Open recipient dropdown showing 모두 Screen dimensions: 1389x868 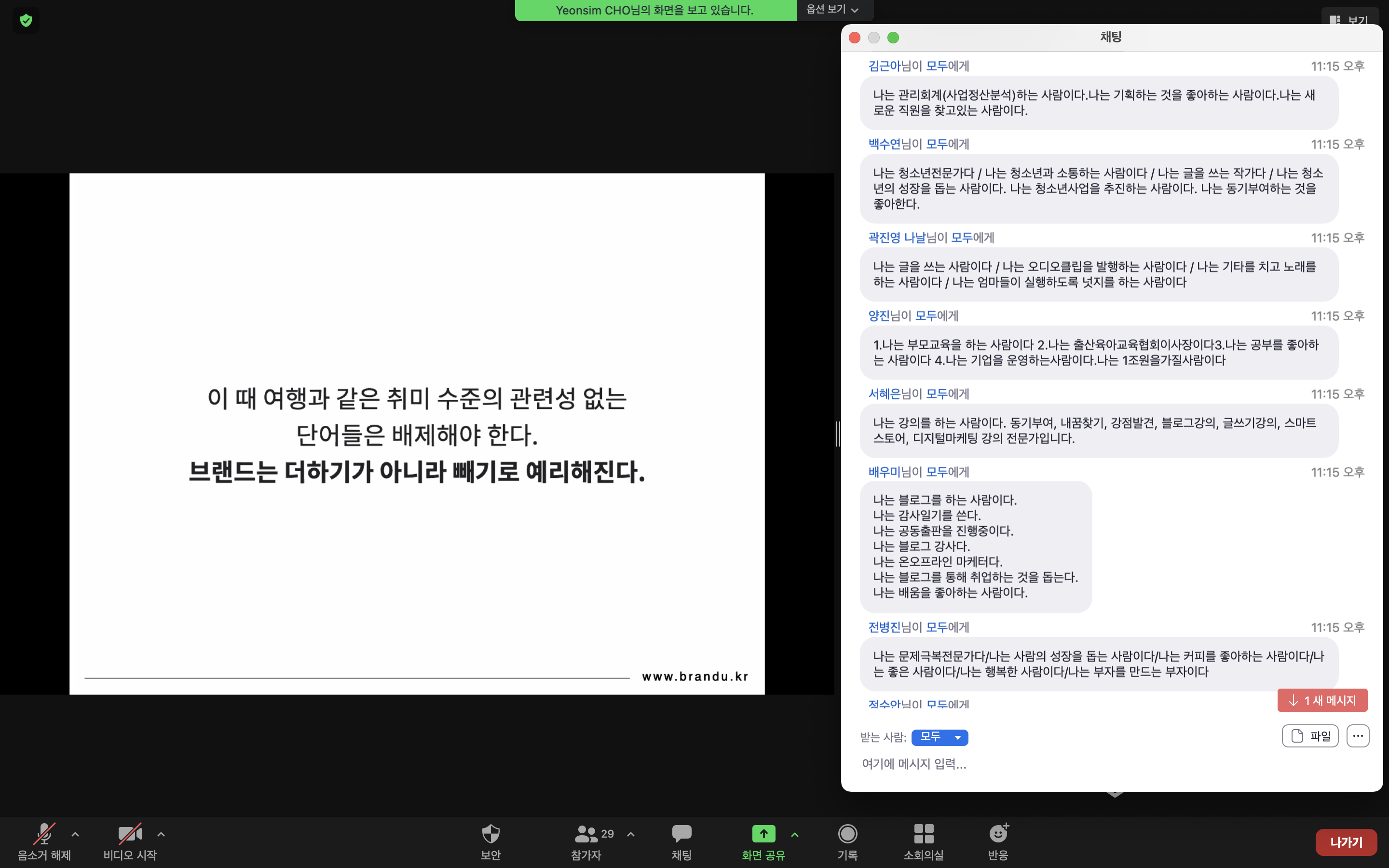pos(939,737)
